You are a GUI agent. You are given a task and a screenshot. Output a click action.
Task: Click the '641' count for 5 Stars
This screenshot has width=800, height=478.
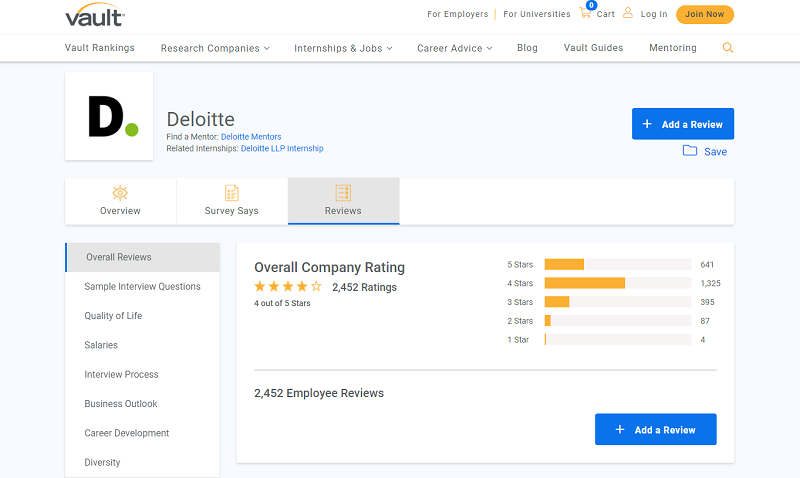(707, 264)
